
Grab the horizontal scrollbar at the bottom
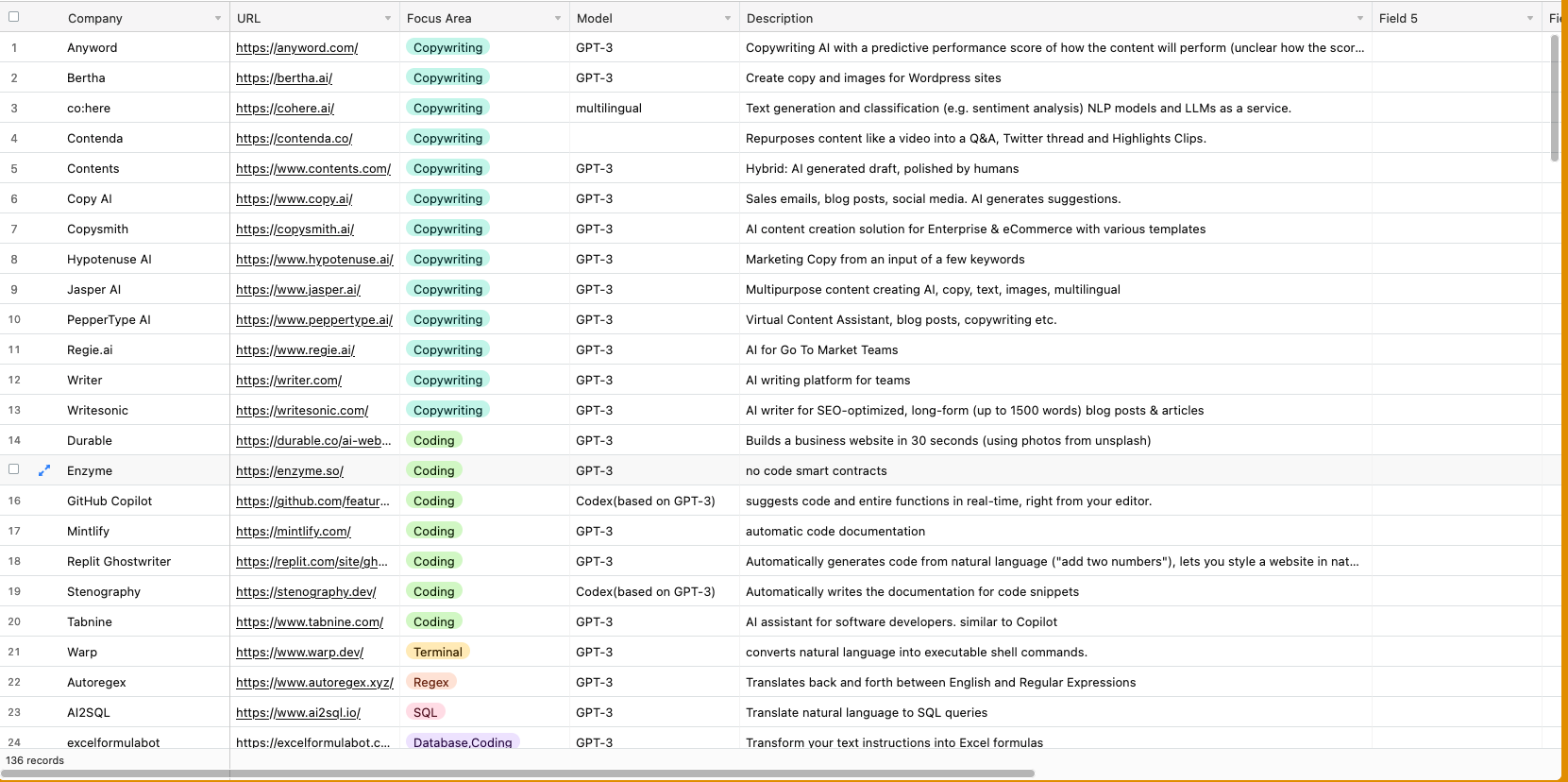tap(519, 773)
